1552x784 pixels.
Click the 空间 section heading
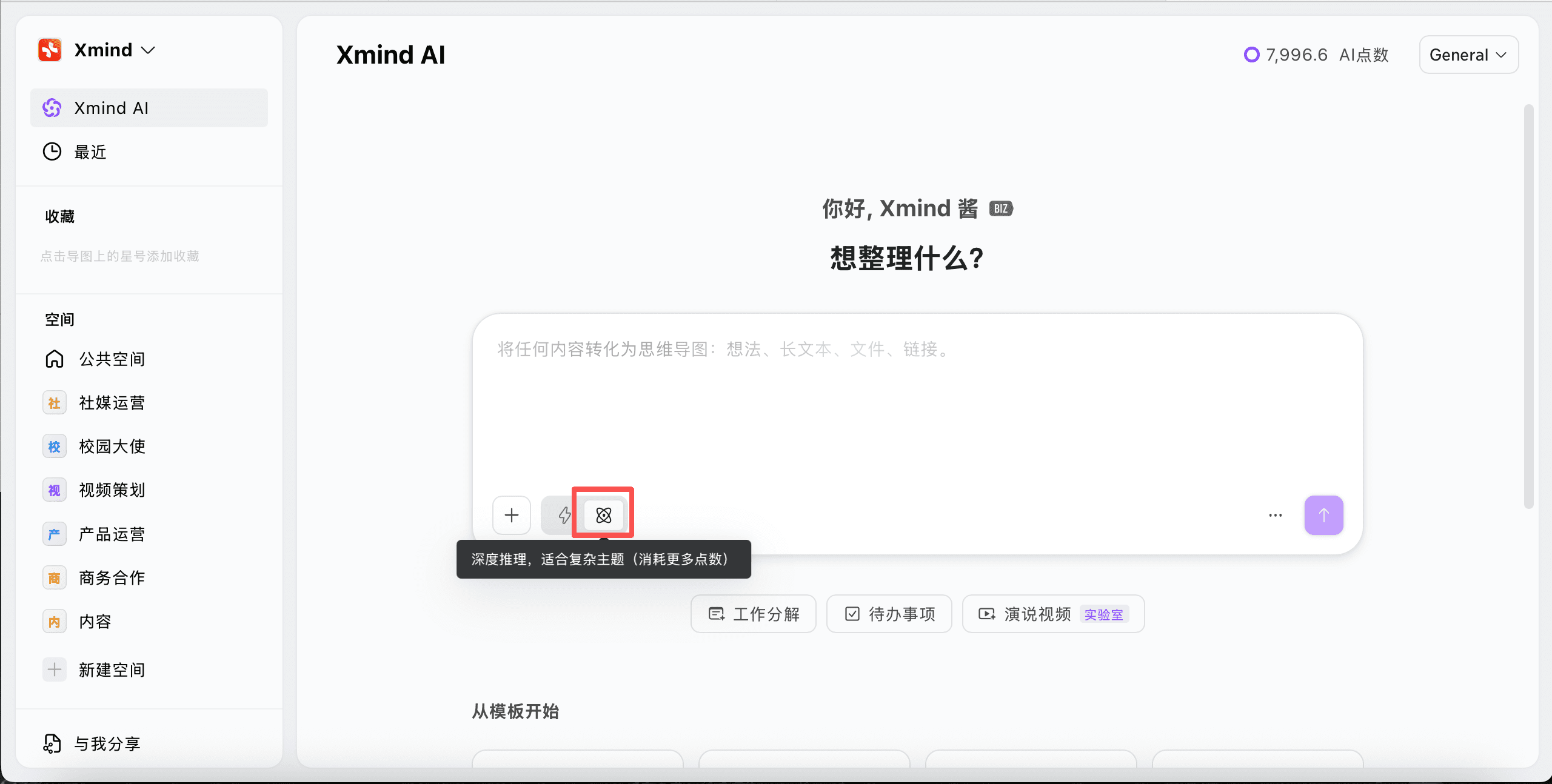[x=59, y=319]
